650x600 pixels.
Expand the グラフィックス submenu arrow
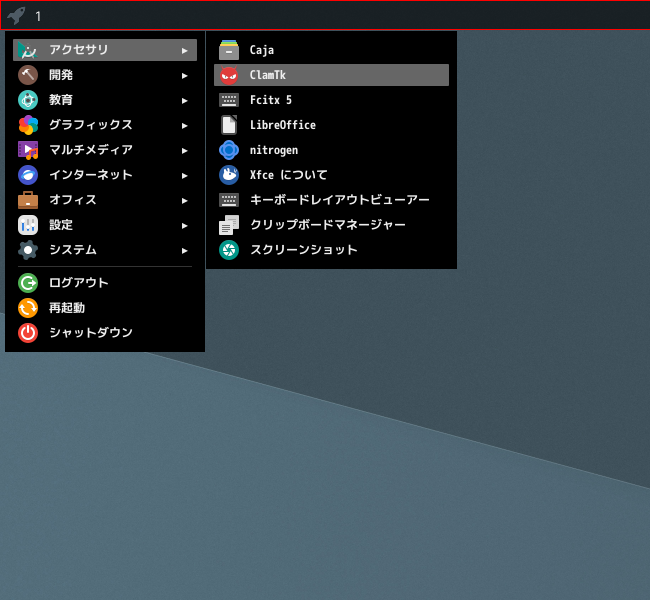point(184,126)
